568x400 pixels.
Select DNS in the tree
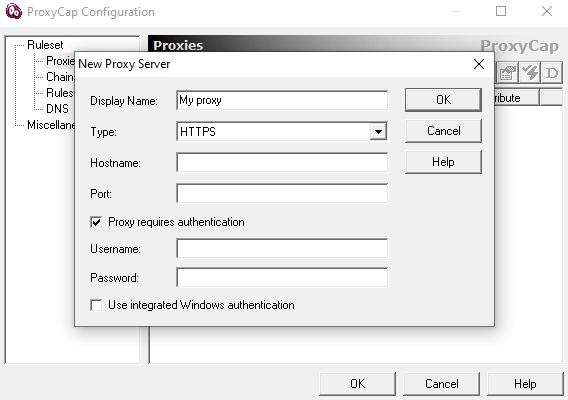57,109
